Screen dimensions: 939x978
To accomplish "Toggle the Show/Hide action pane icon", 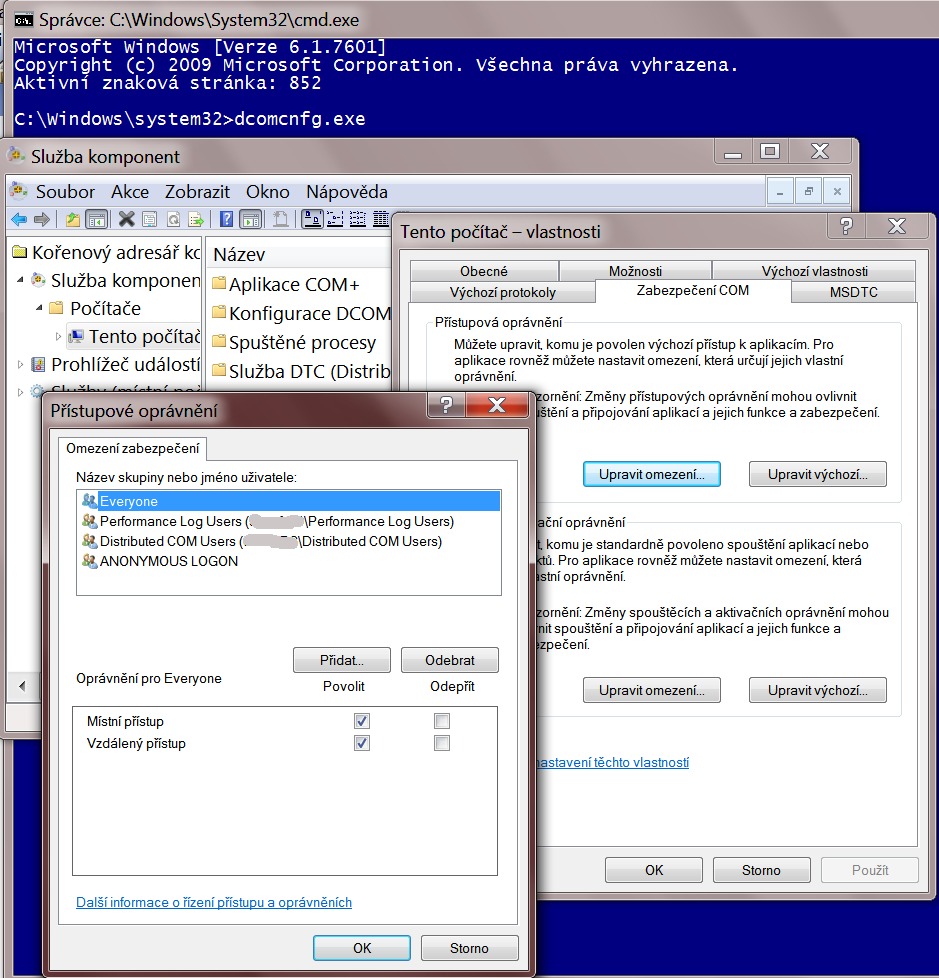I will [x=250, y=219].
